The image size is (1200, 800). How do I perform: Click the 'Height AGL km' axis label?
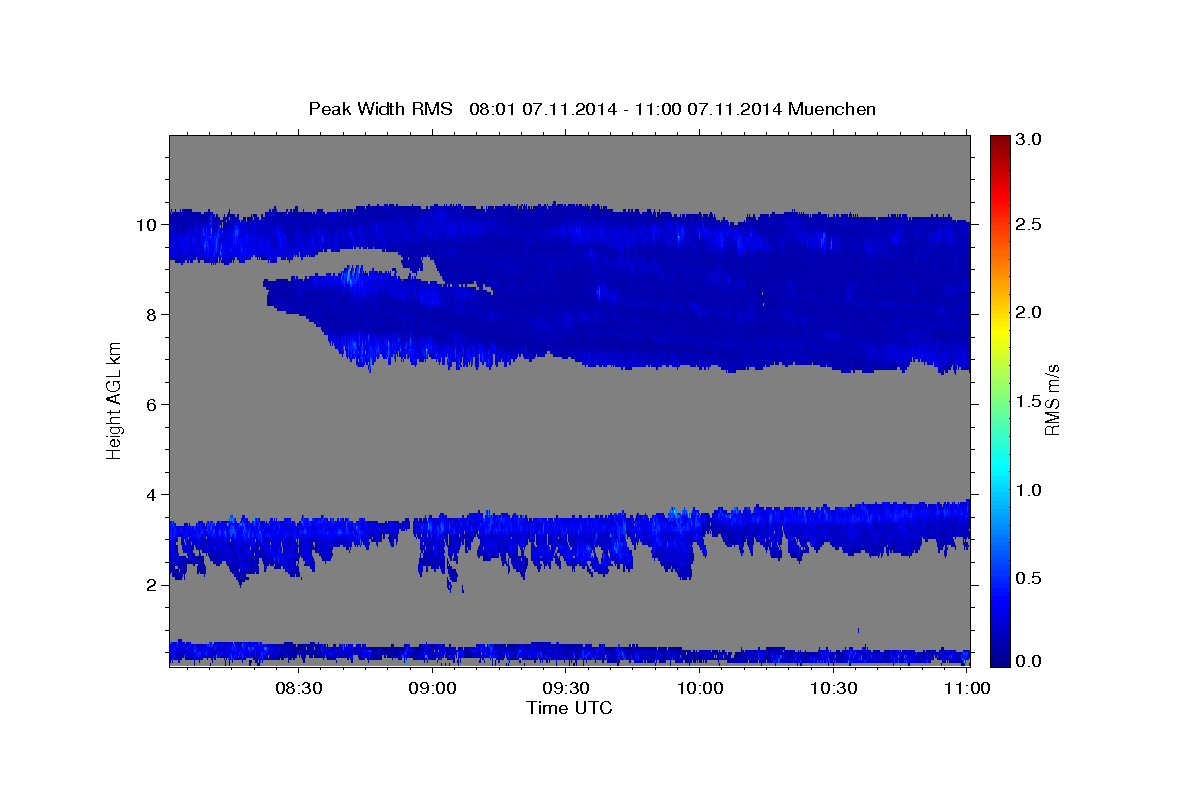click(114, 400)
